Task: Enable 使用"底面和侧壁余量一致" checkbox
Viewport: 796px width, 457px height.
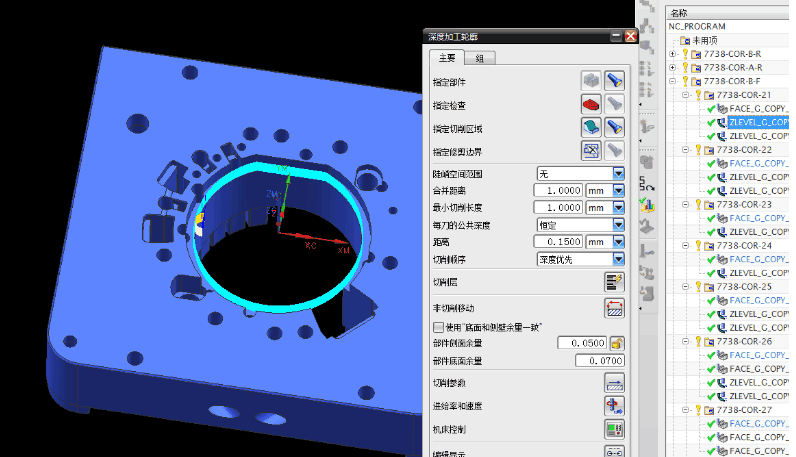Action: [x=438, y=327]
